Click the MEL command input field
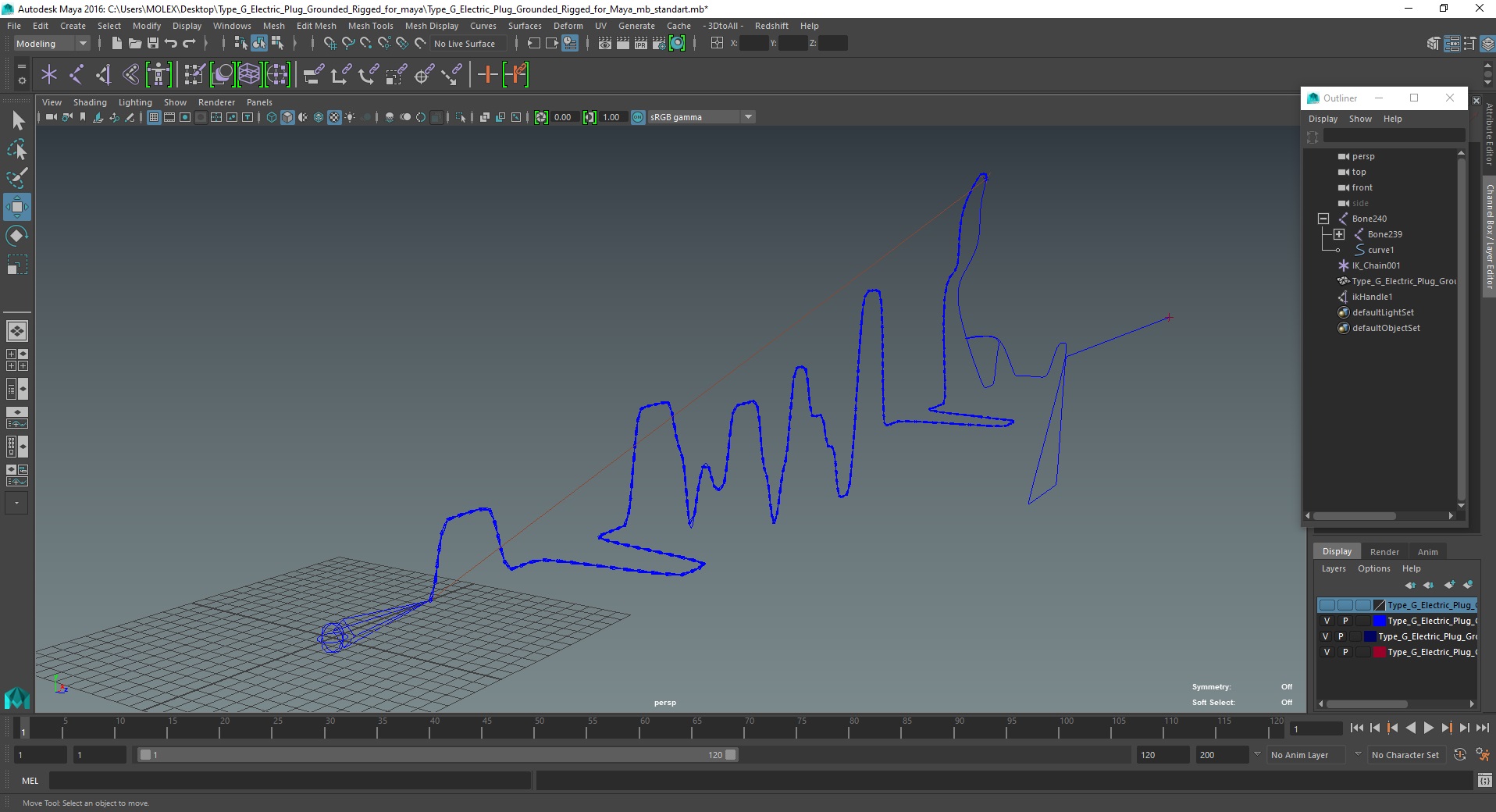 pos(290,780)
